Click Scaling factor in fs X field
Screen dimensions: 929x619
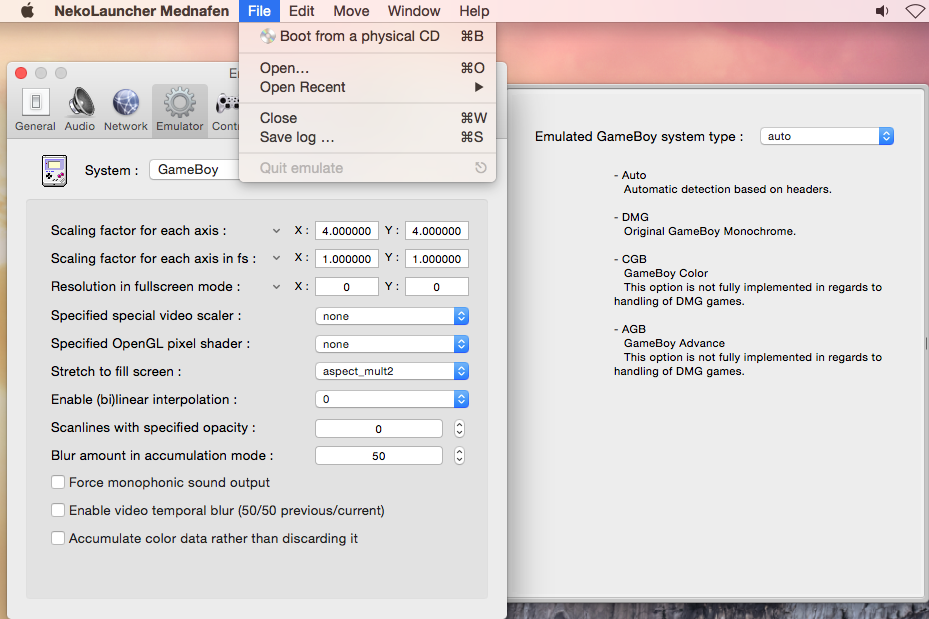(x=347, y=258)
